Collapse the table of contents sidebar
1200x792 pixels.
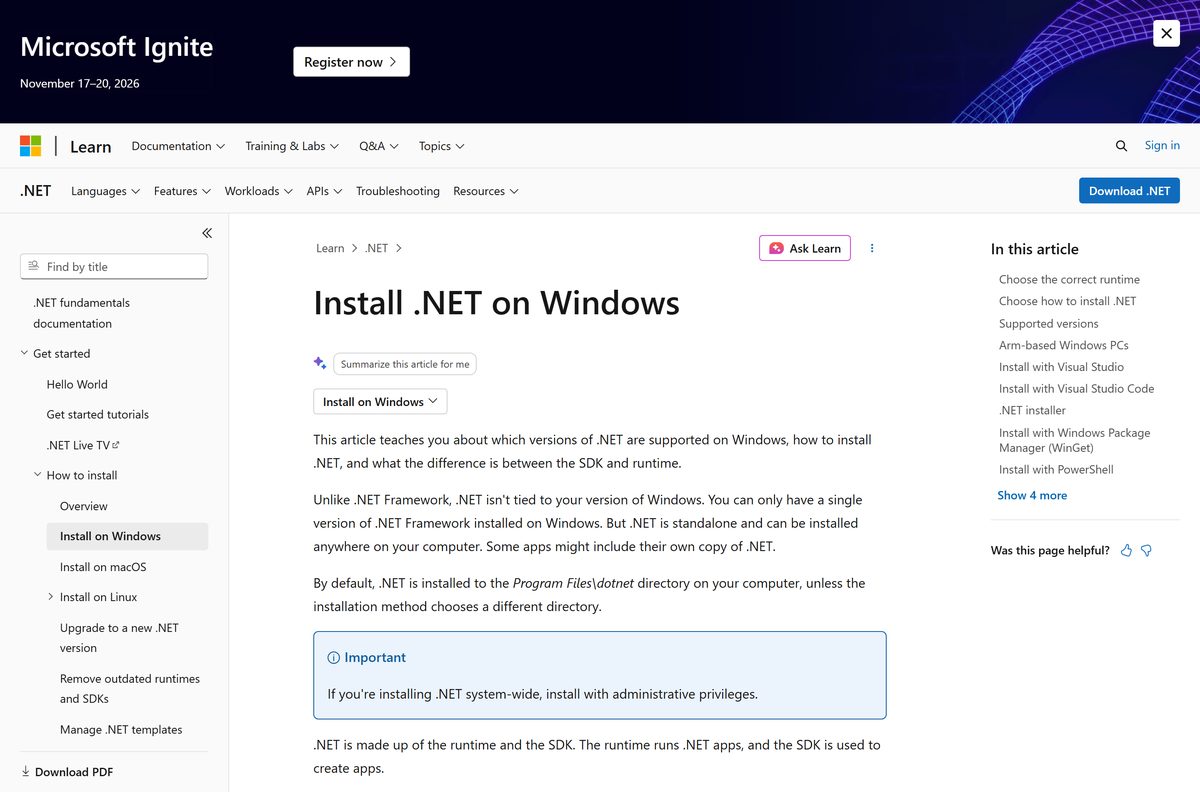point(207,233)
